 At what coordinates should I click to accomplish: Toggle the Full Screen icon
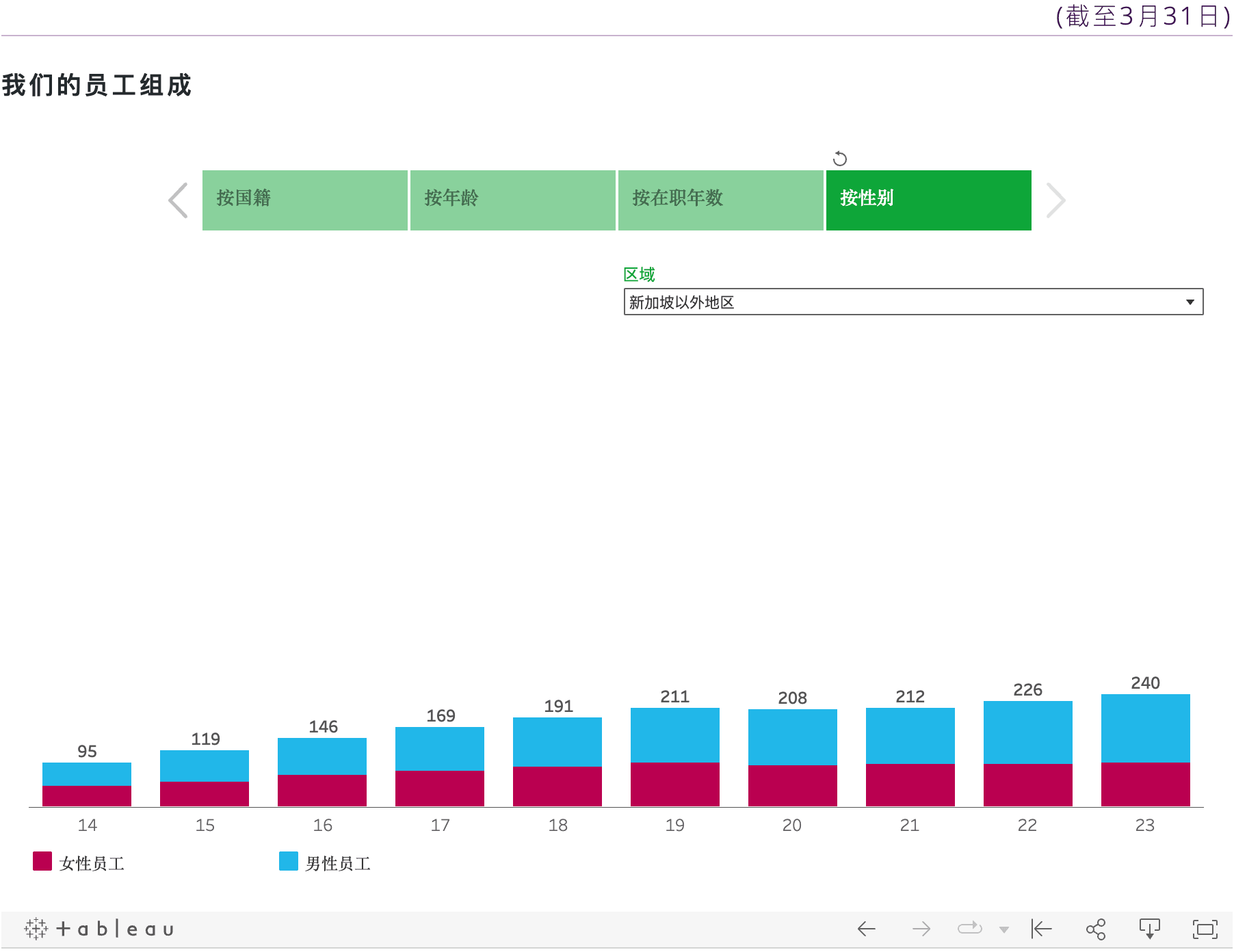[1205, 929]
